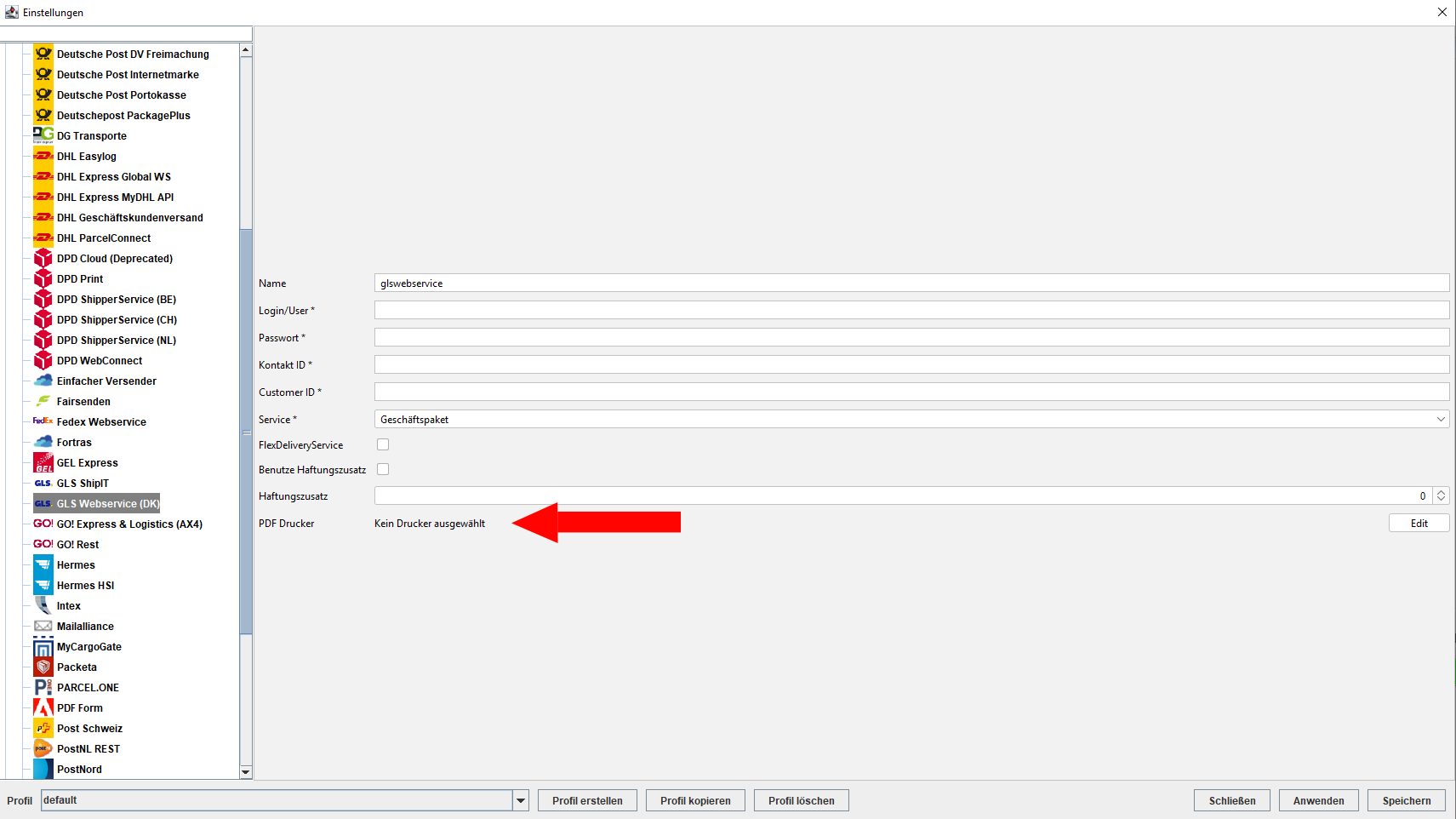Click the DPD WebConnect icon
1456x819 pixels.
tap(43, 360)
